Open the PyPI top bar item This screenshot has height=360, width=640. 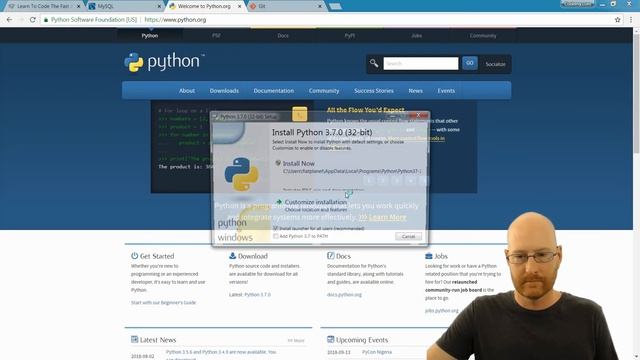pyautogui.click(x=350, y=36)
